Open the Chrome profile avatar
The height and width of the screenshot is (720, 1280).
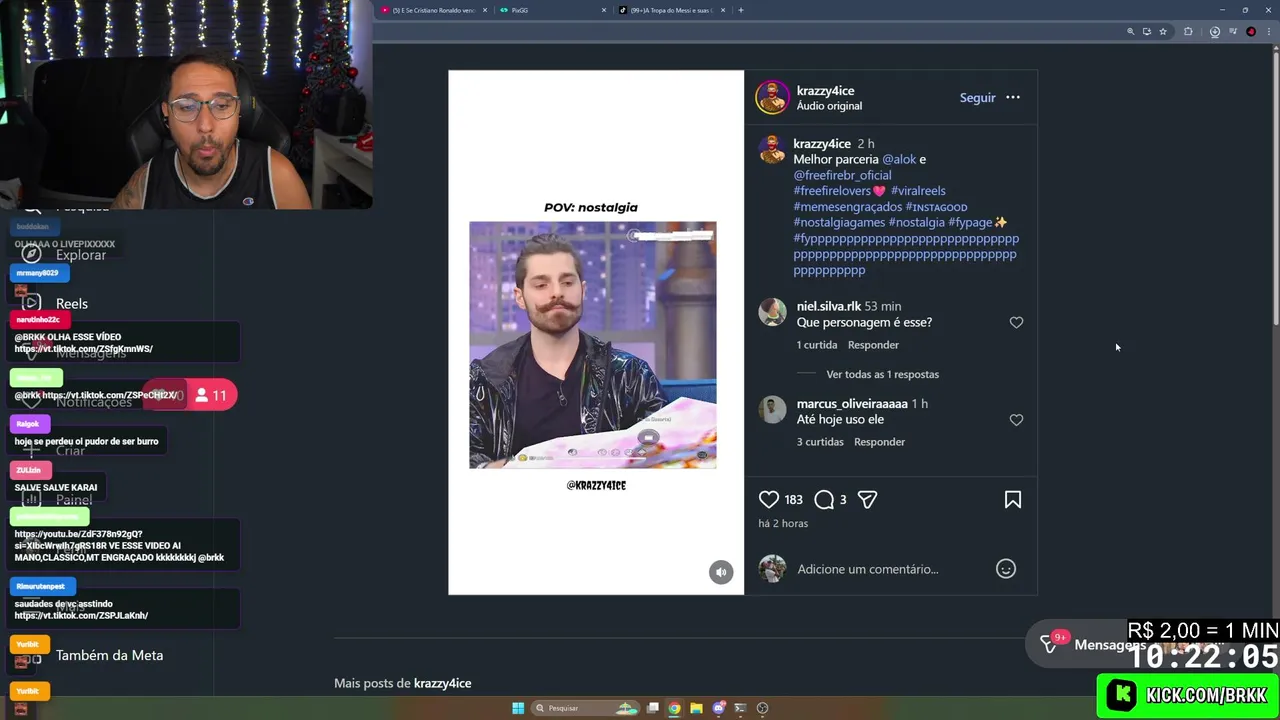pos(1251,32)
